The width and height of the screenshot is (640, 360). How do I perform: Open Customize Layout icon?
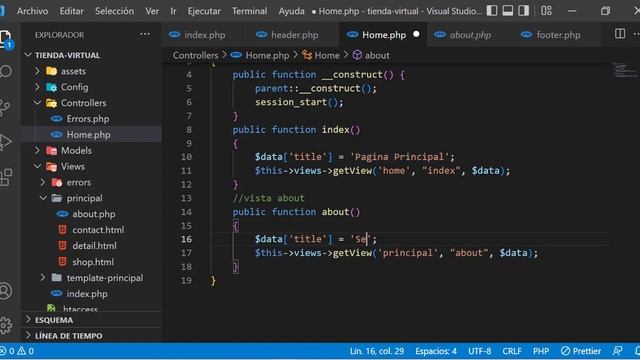tap(546, 11)
